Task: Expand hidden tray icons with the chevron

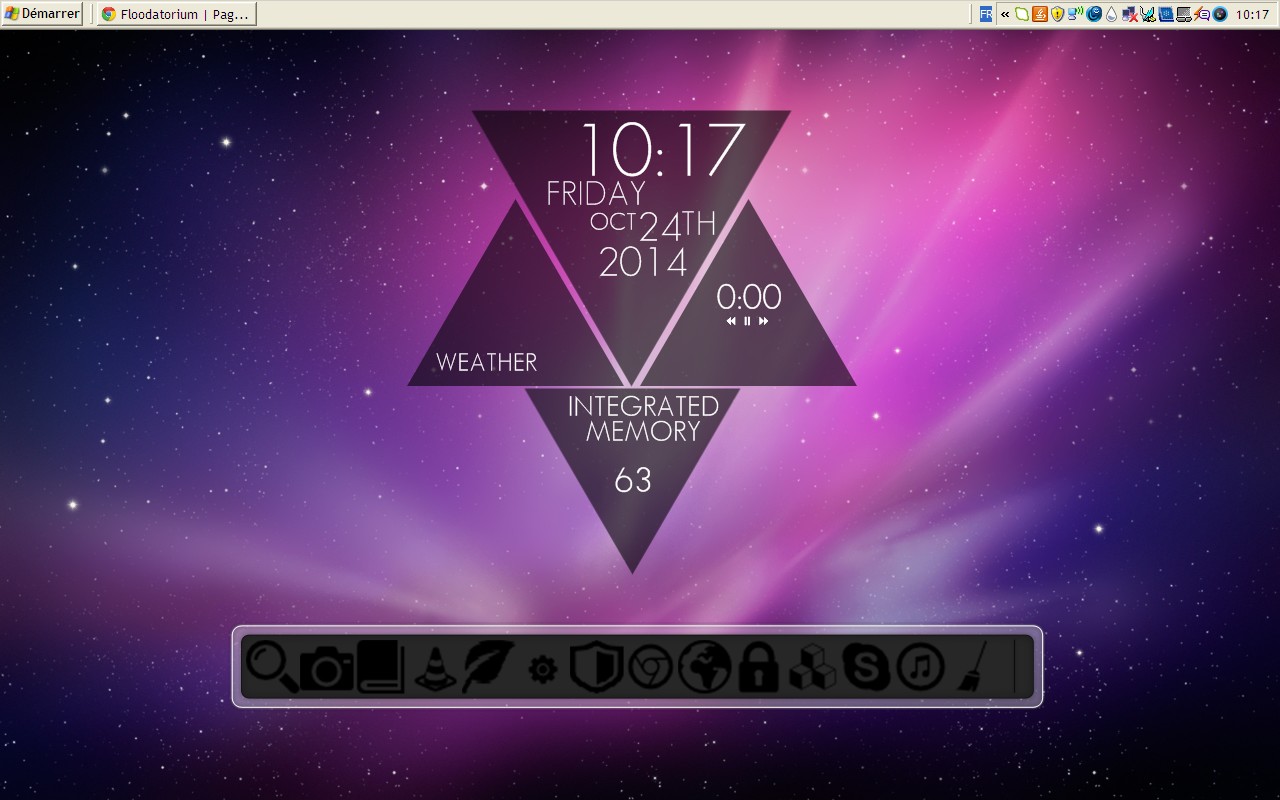Action: tap(1005, 14)
